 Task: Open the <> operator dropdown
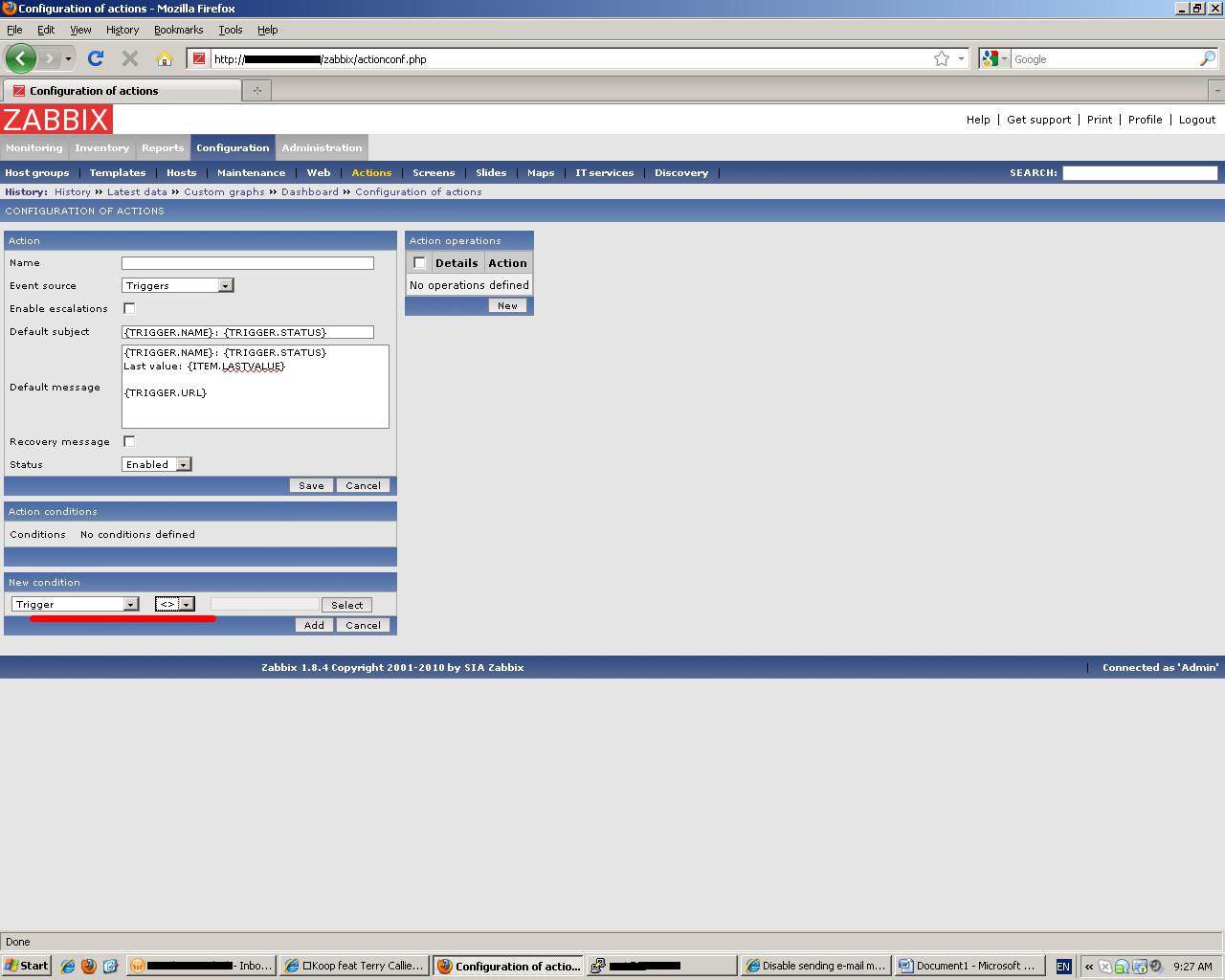[x=175, y=604]
